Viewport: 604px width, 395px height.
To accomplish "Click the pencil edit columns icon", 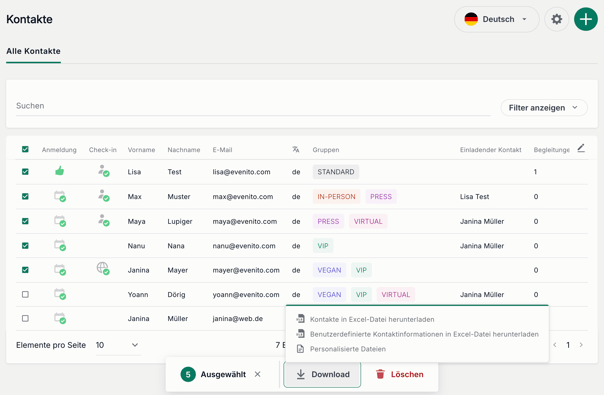I will coord(581,148).
